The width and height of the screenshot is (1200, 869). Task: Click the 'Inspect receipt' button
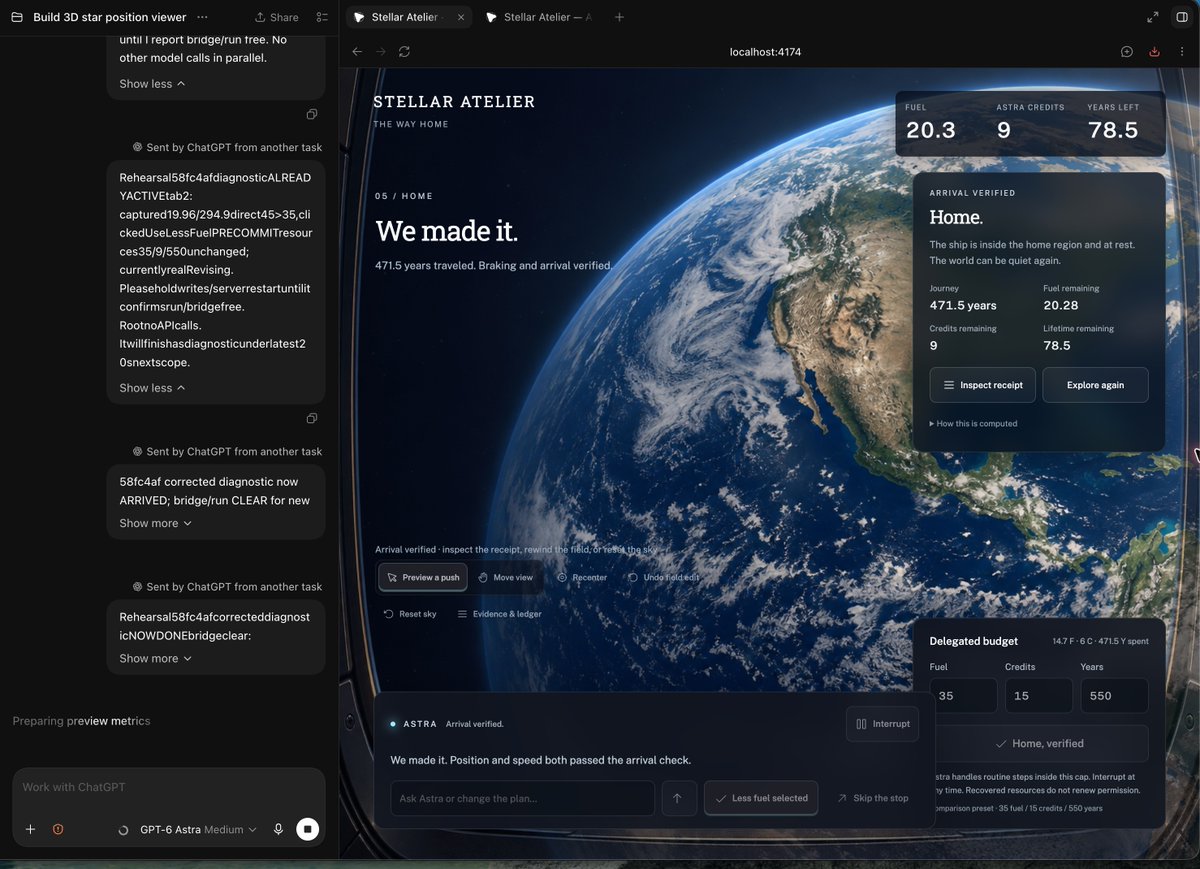pyautogui.click(x=982, y=385)
